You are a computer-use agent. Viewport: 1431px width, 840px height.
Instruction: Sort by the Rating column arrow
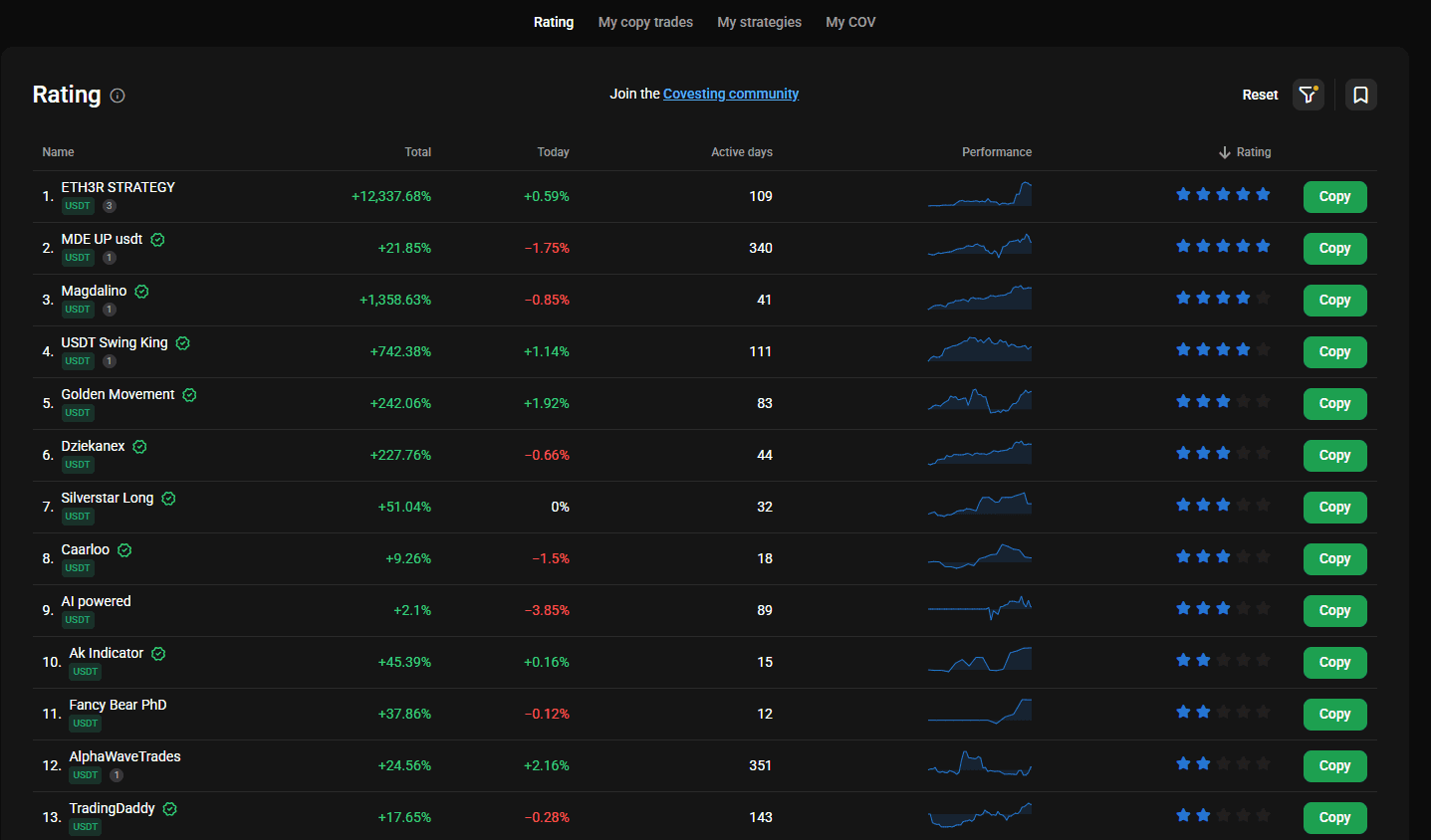1225,152
